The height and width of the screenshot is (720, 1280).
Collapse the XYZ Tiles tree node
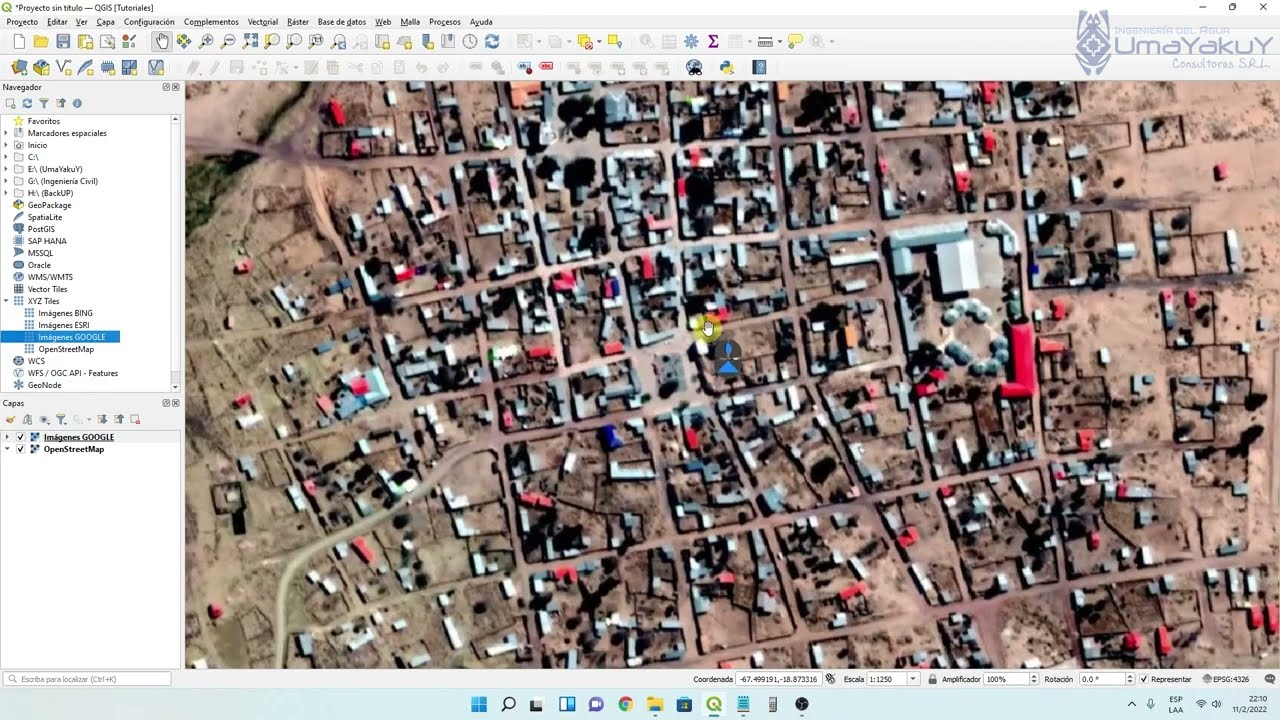pyautogui.click(x=6, y=301)
